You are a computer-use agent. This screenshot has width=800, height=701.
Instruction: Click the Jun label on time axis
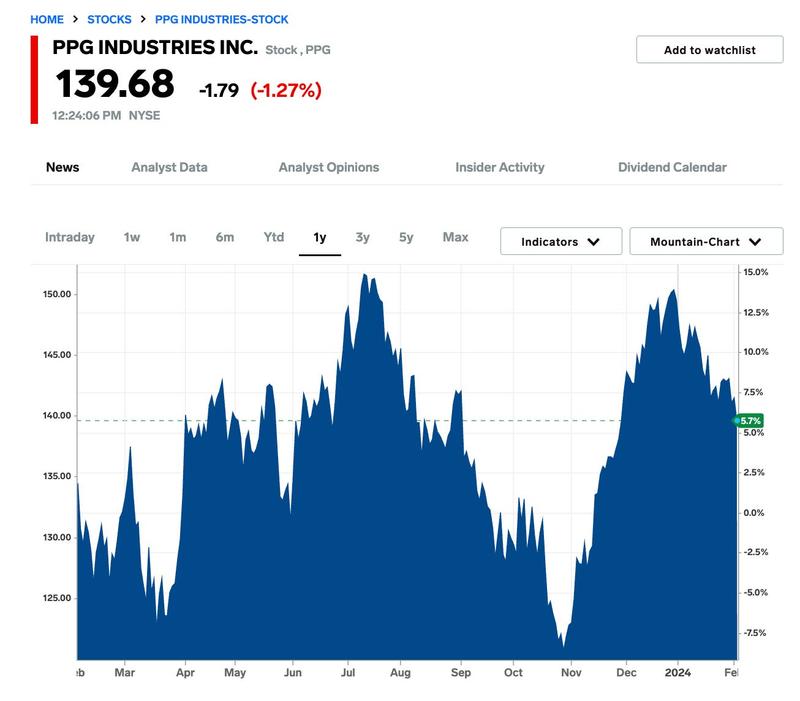pyautogui.click(x=293, y=672)
